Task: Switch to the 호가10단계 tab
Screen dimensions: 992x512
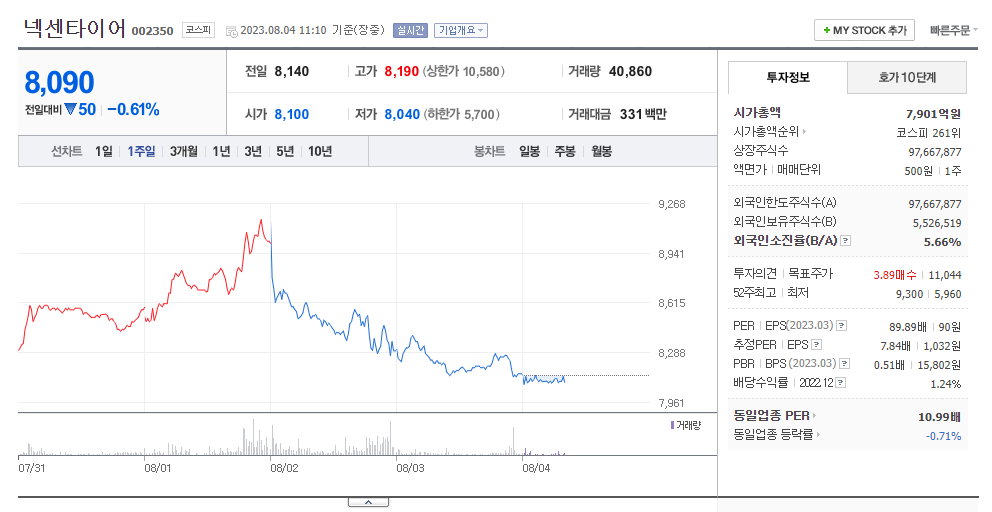Action: click(x=907, y=77)
